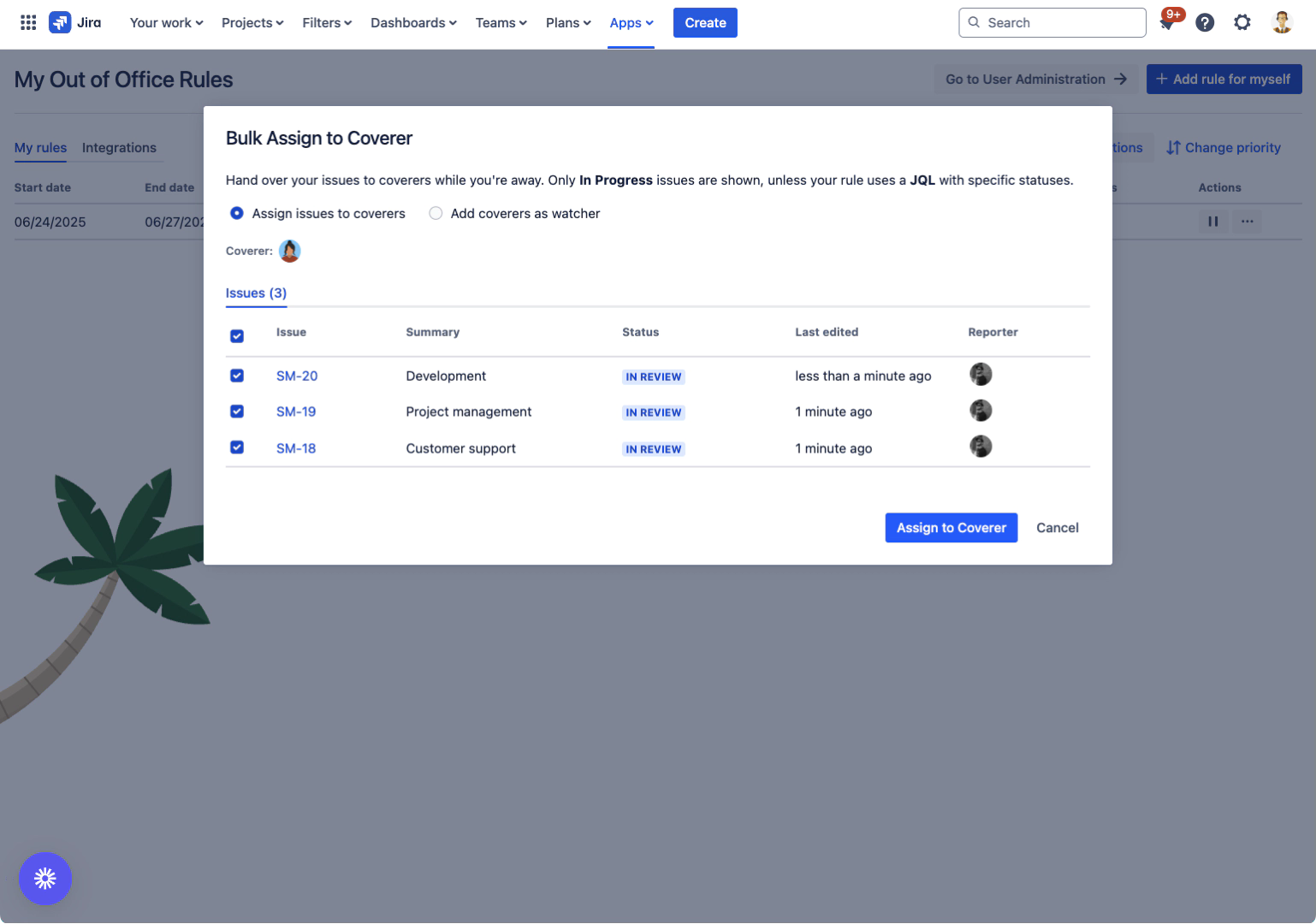Click the user profile avatar in header

point(1281,23)
